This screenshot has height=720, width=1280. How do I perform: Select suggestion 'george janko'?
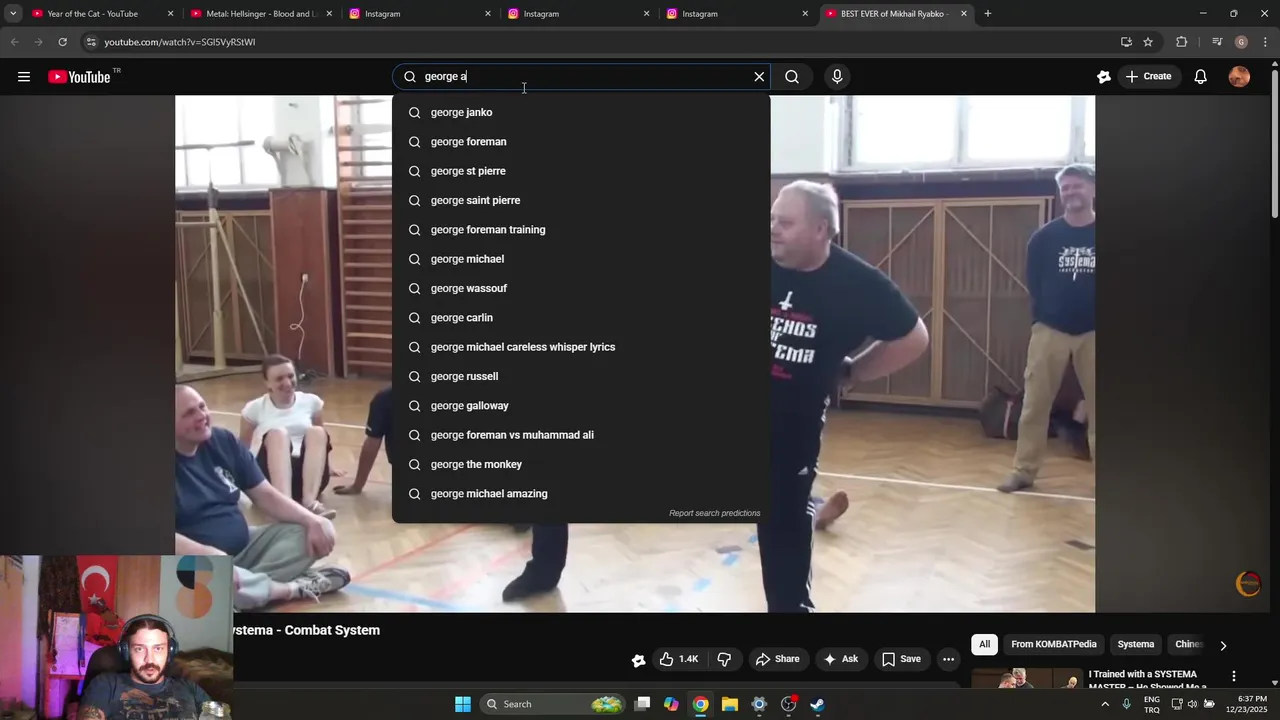[x=581, y=112]
